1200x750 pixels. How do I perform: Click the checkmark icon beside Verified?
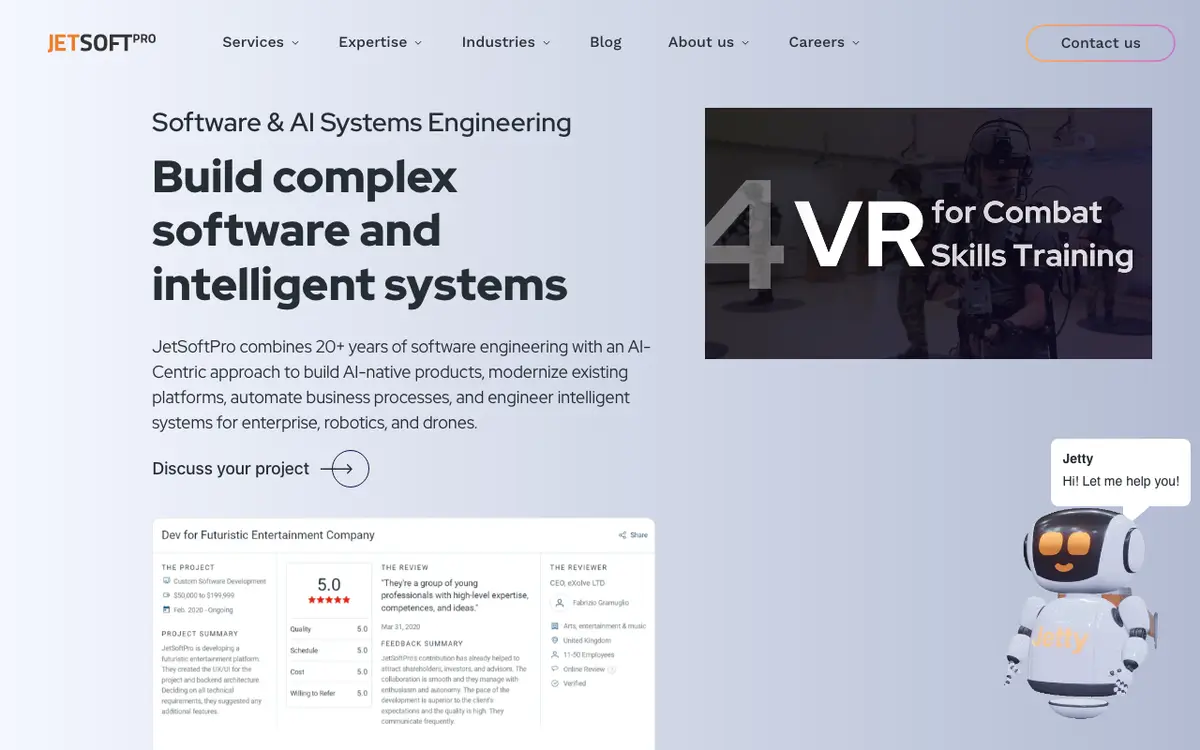(555, 683)
